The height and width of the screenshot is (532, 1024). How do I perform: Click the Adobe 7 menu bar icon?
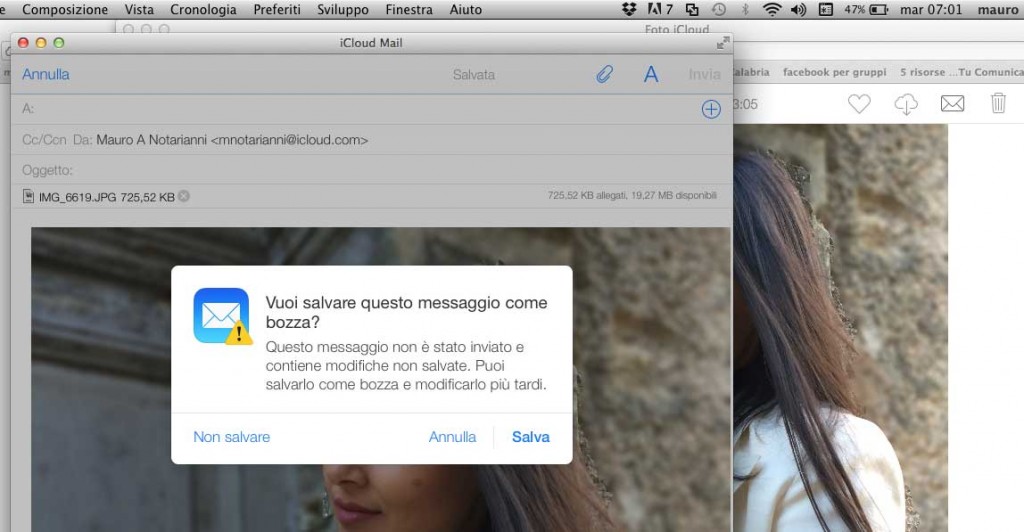(660, 9)
